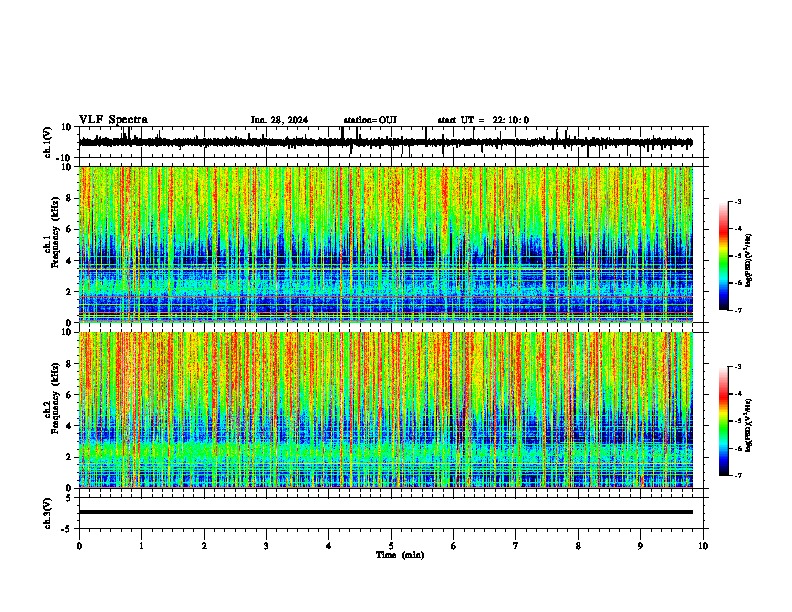This screenshot has width=792, height=612.
Task: Click the "-7" label on ch.1 colorbar
Action: [737, 310]
